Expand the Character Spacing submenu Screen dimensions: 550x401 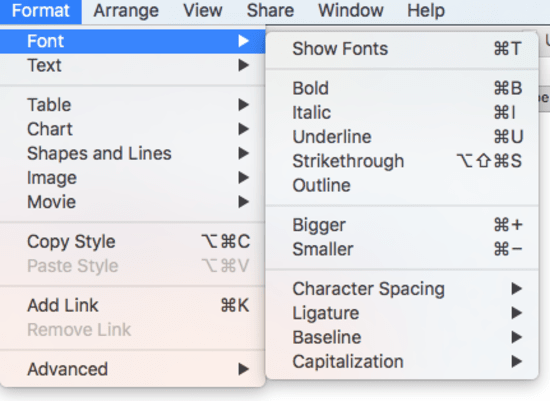click(x=402, y=289)
